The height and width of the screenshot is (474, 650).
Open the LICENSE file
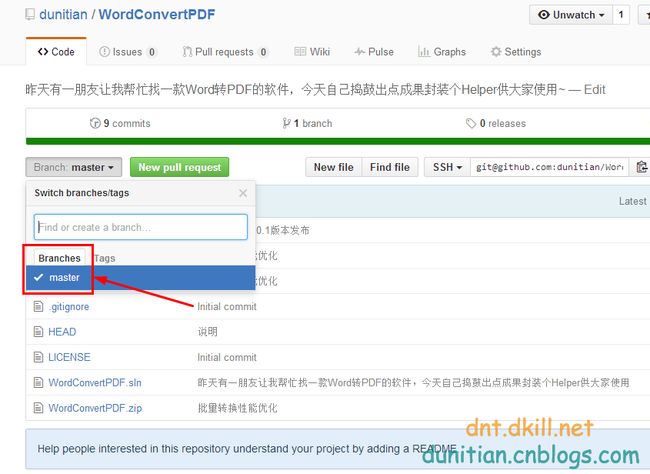69,357
